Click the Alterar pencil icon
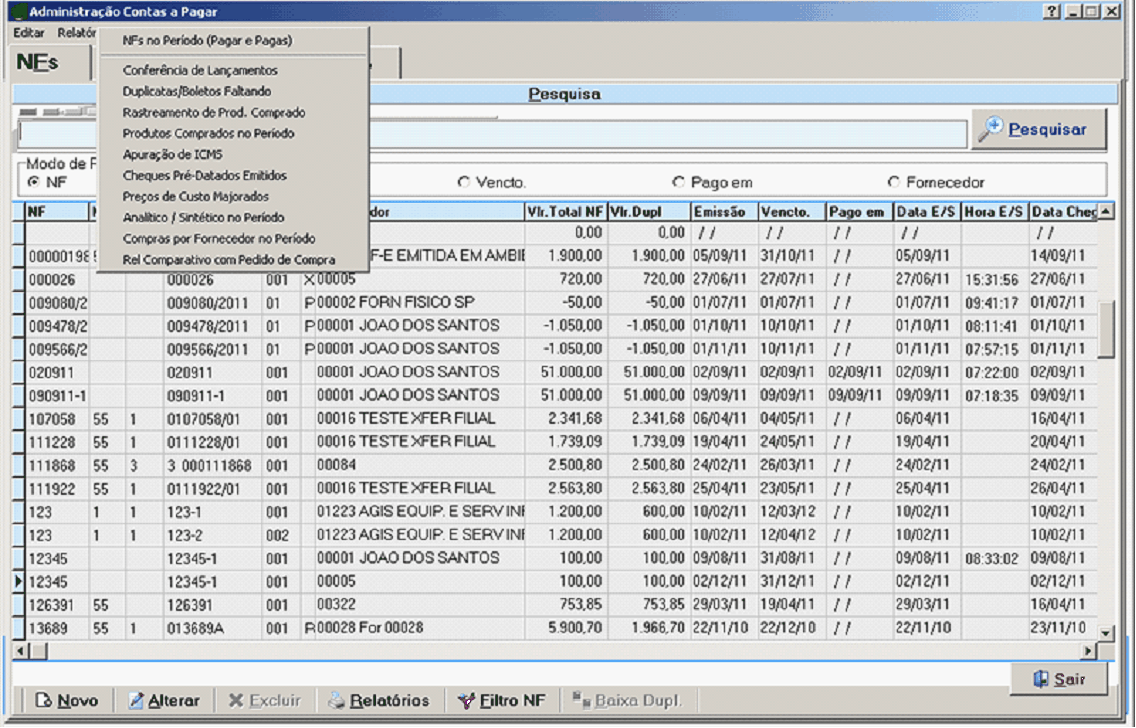Image resolution: width=1136 pixels, height=728 pixels. click(x=137, y=701)
